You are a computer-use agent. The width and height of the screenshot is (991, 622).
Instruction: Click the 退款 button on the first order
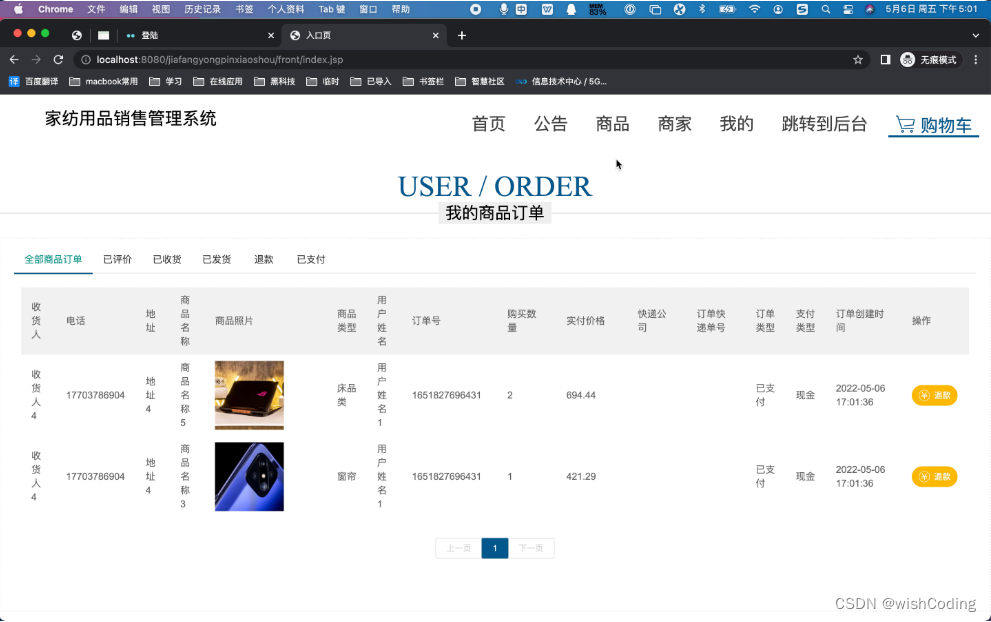click(x=934, y=395)
